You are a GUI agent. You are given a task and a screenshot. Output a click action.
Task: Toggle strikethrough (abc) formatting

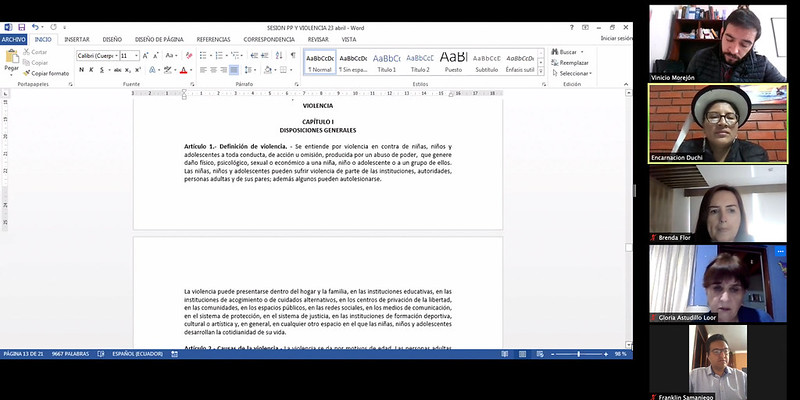(x=117, y=70)
